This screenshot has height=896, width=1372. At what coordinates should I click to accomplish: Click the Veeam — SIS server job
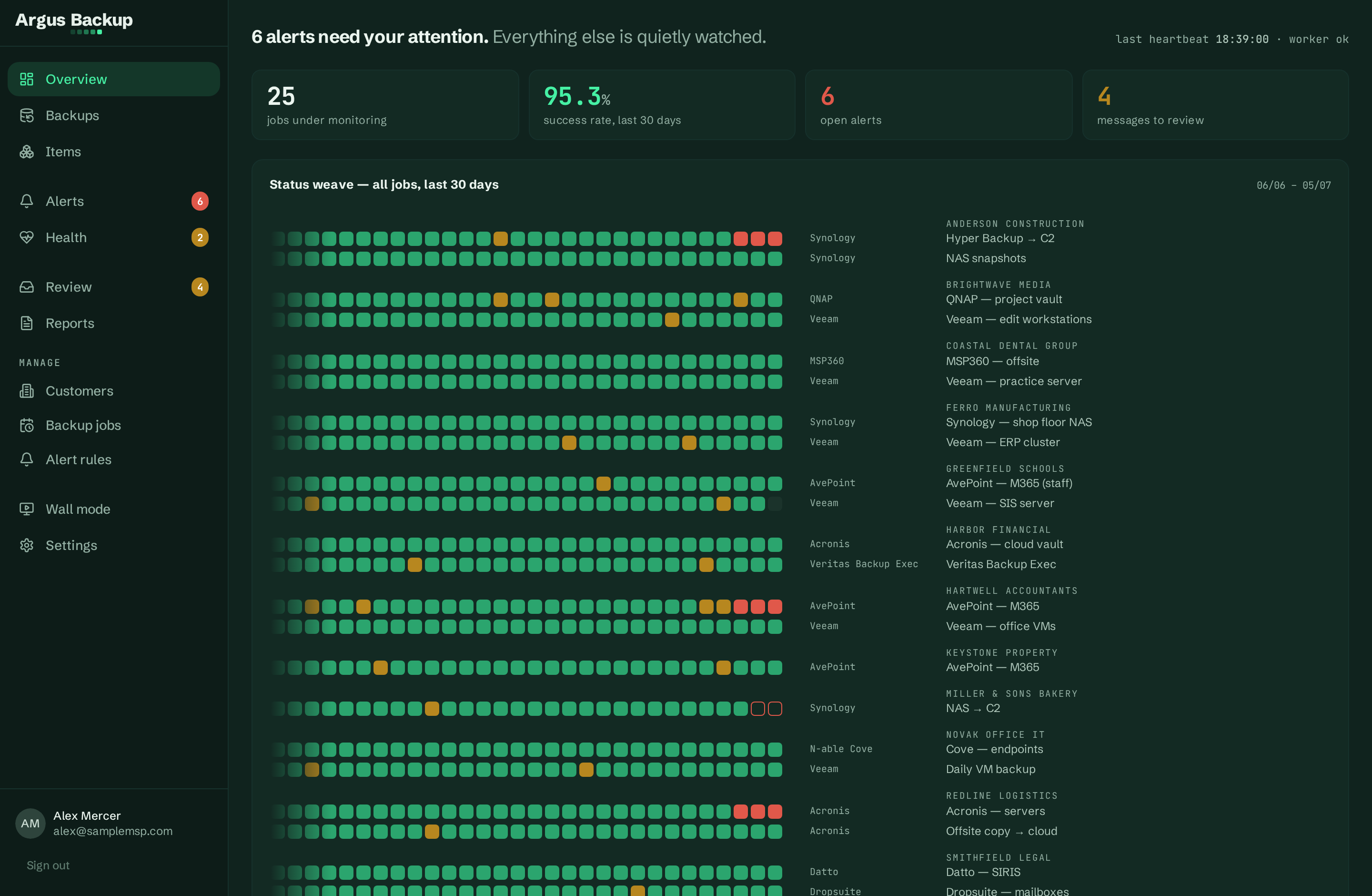click(x=999, y=503)
